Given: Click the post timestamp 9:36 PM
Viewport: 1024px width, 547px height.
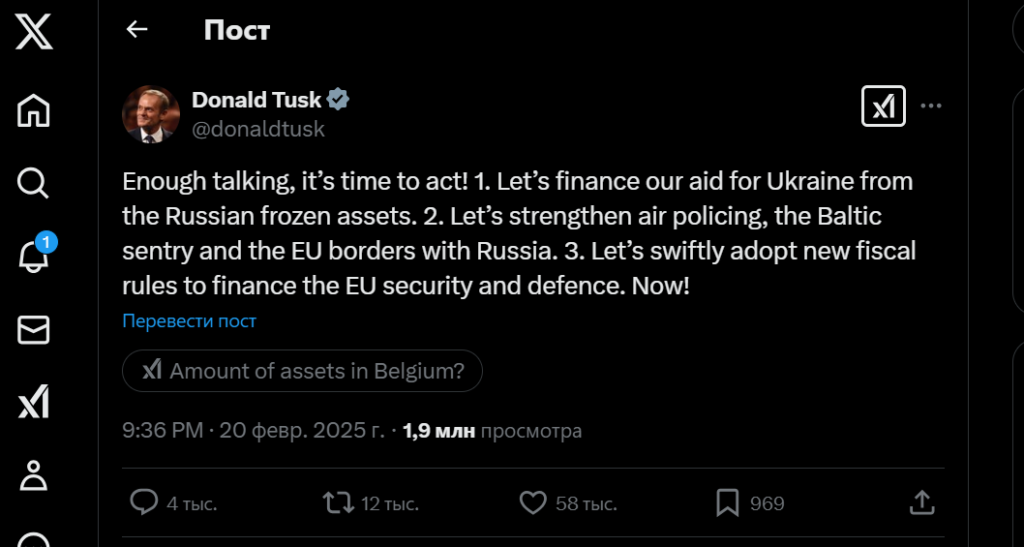Looking at the screenshot, I should coord(162,431).
